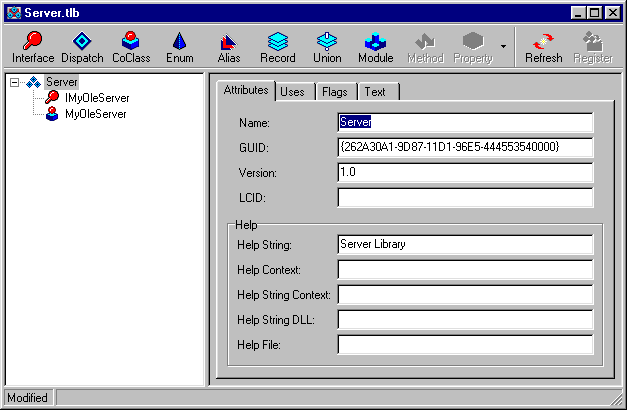Click the Alias toolbar icon
Screen dimensions: 627x410
tap(229, 47)
